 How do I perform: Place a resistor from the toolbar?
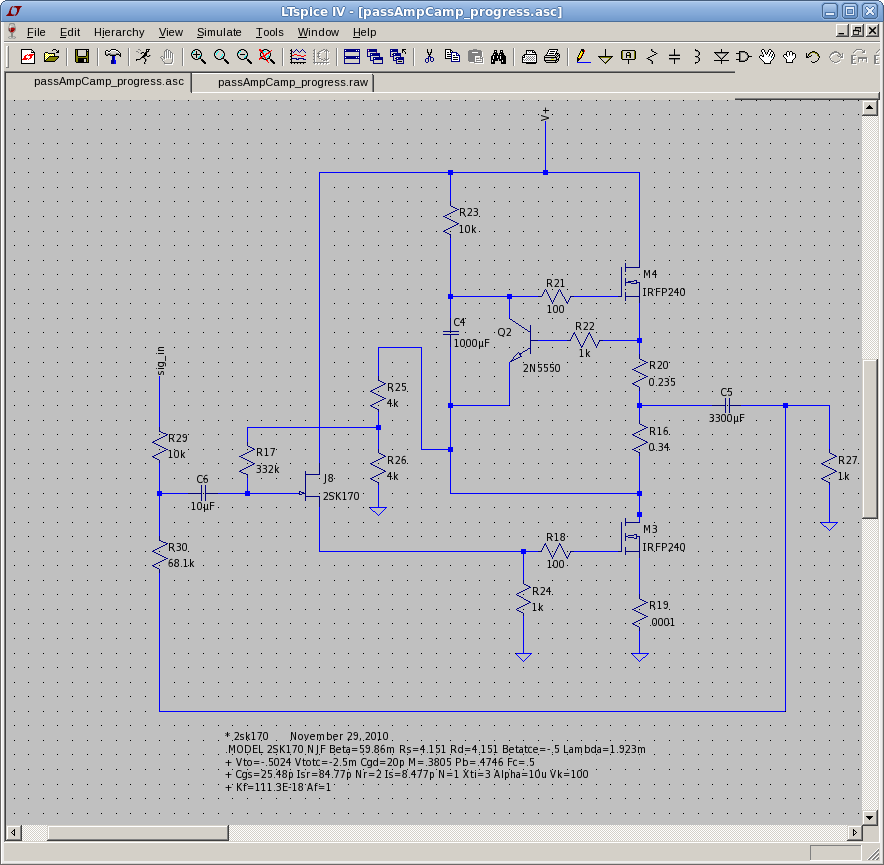point(652,56)
